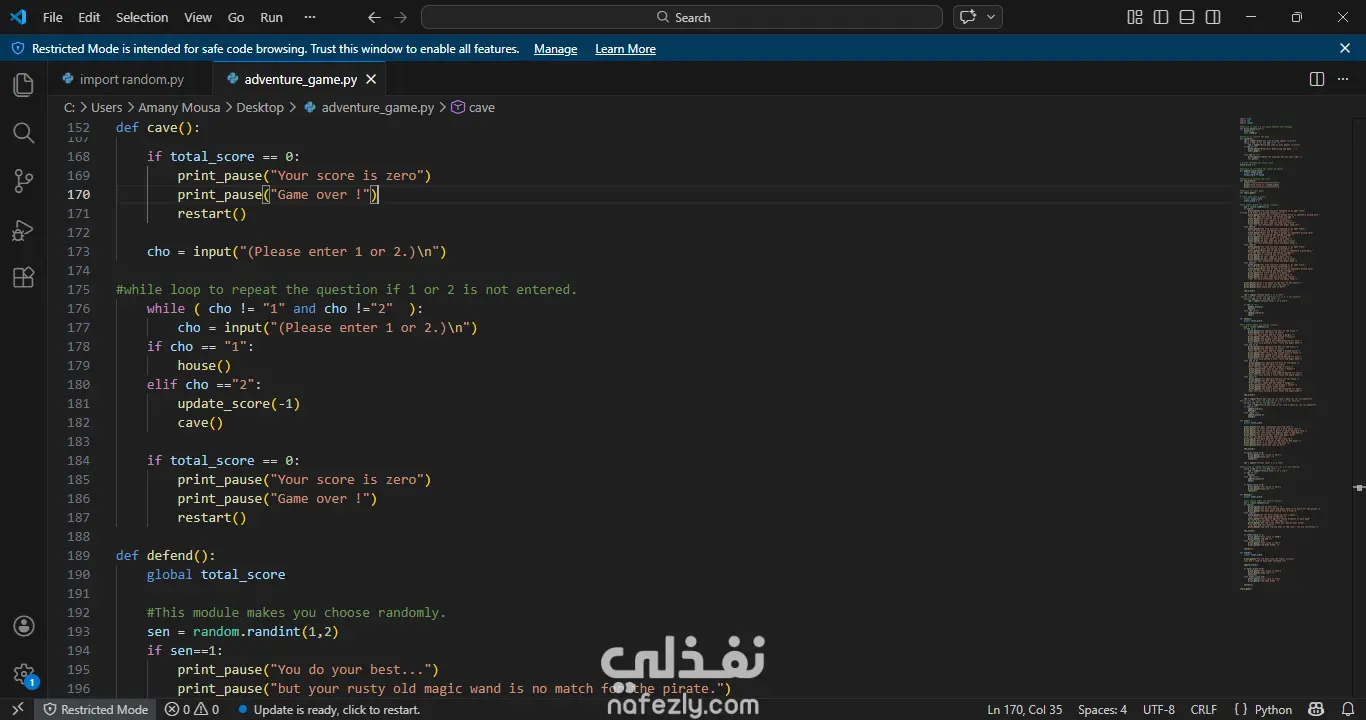The width and height of the screenshot is (1366, 720).
Task: Open the Copilot chat icon in title bar
Action: coord(967,17)
